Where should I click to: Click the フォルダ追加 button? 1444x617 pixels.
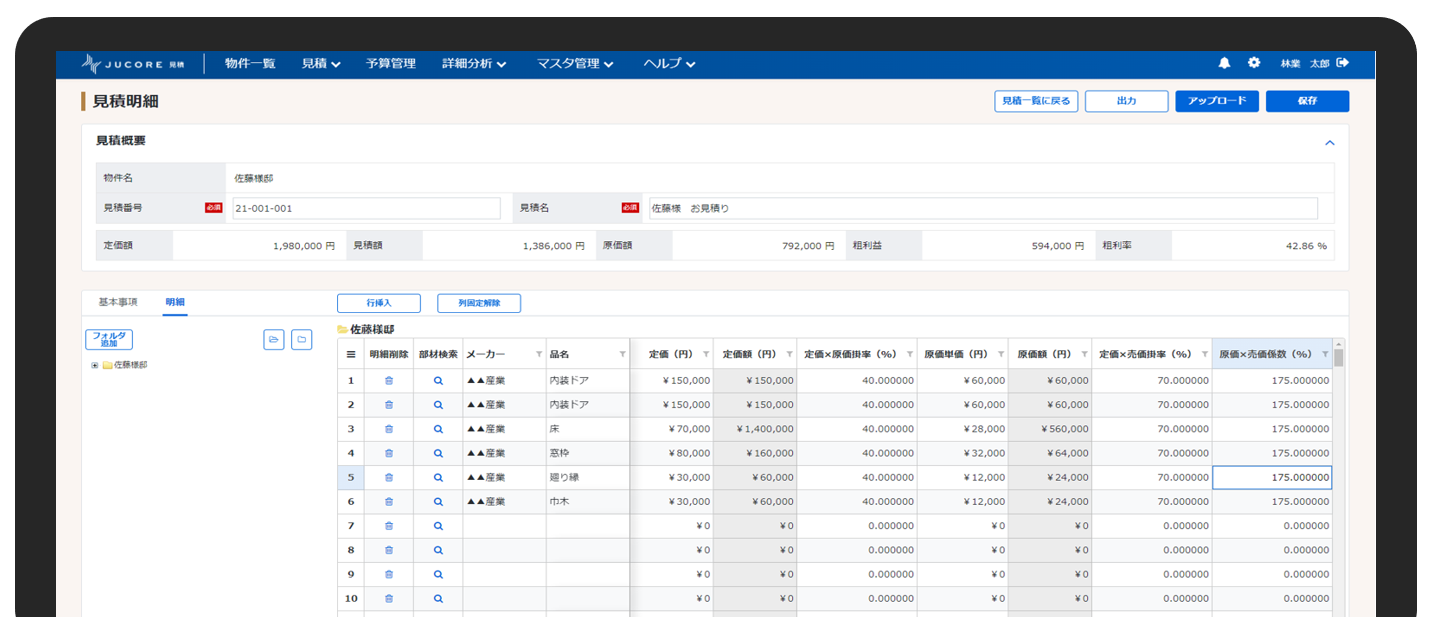click(108, 338)
